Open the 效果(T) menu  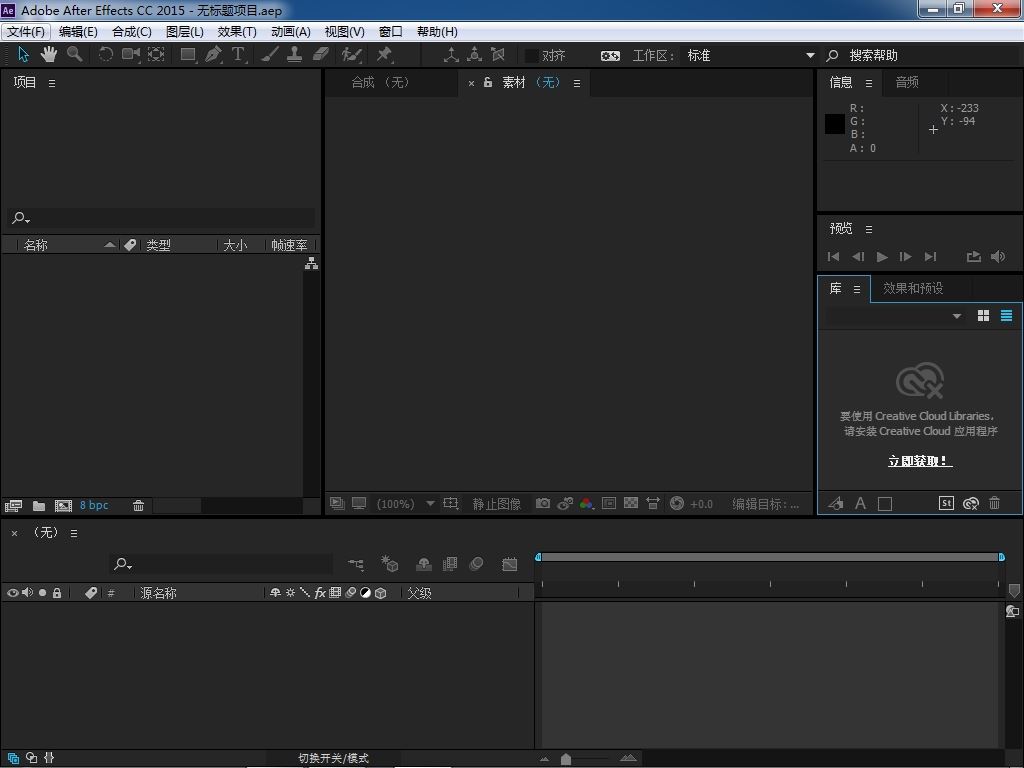(x=237, y=31)
